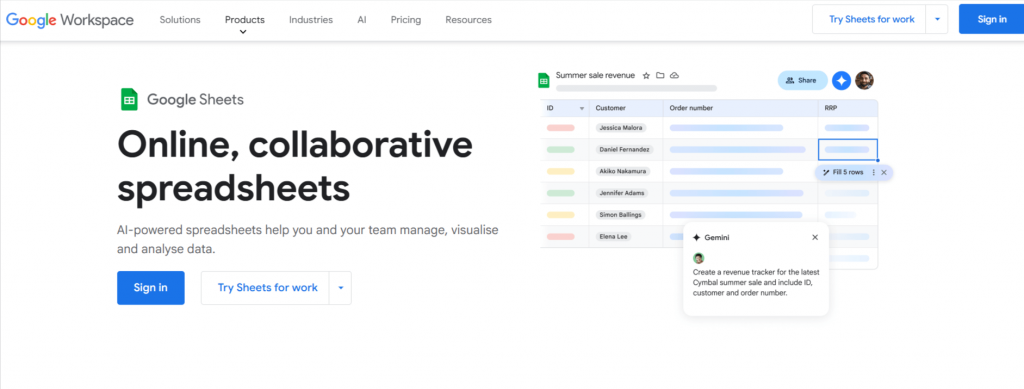The height and width of the screenshot is (389, 1024).
Task: Select the Jennifer Adams customer chip
Action: (622, 193)
